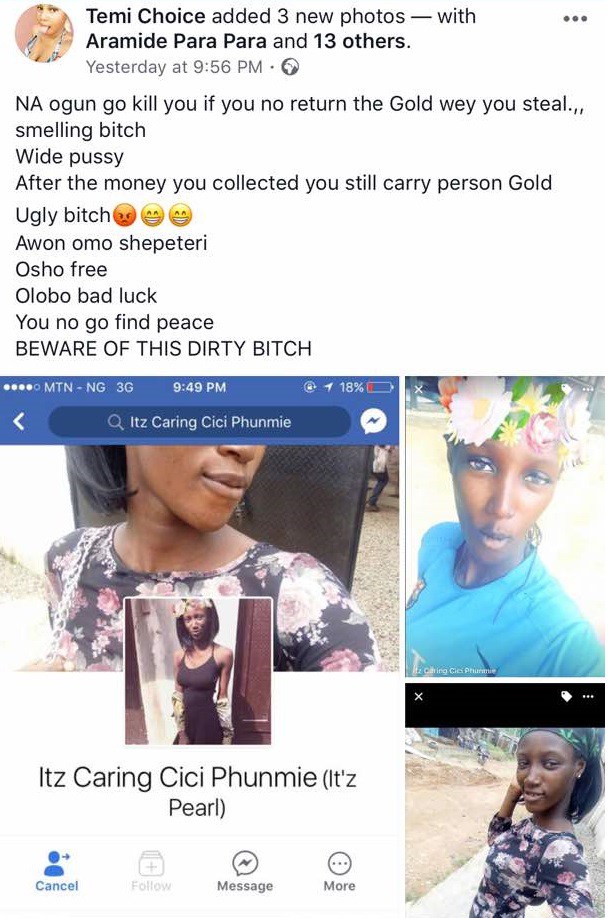Open Messenger icon in blue header
608x918 pixels.
point(373,421)
